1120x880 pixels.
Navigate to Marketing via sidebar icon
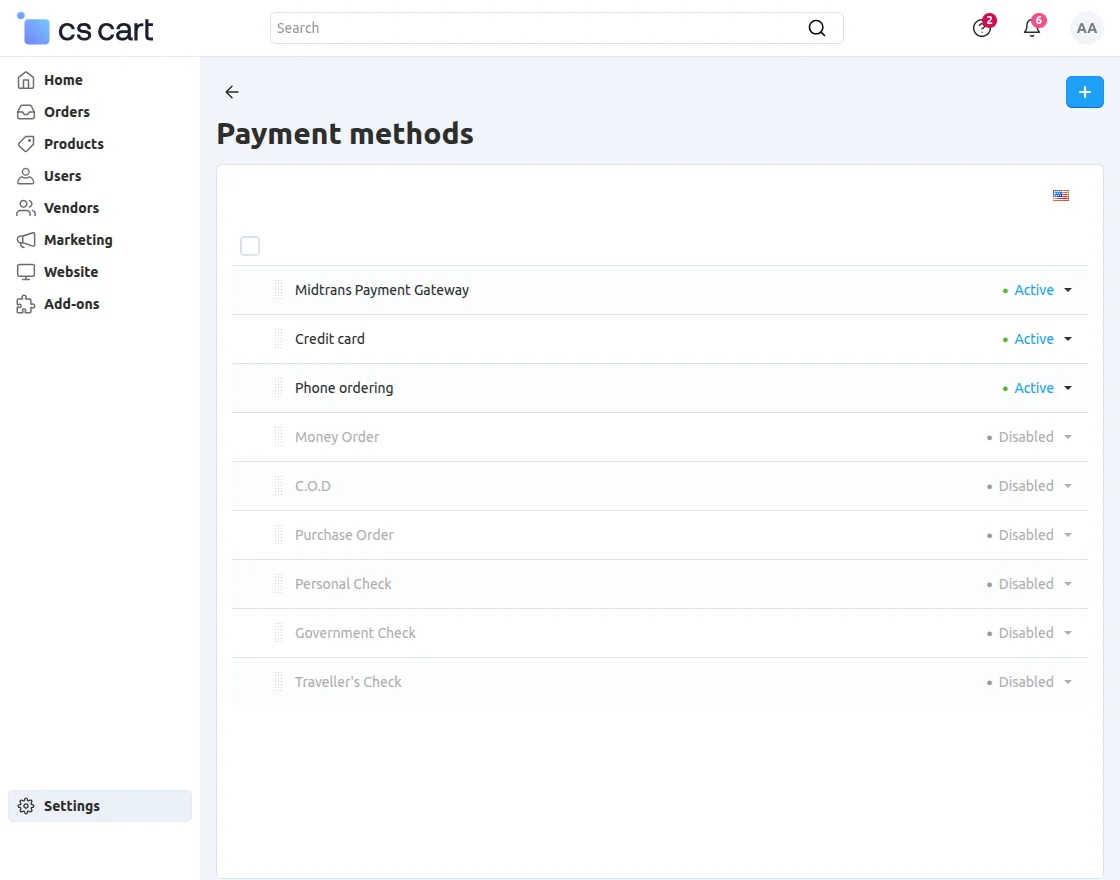26,239
